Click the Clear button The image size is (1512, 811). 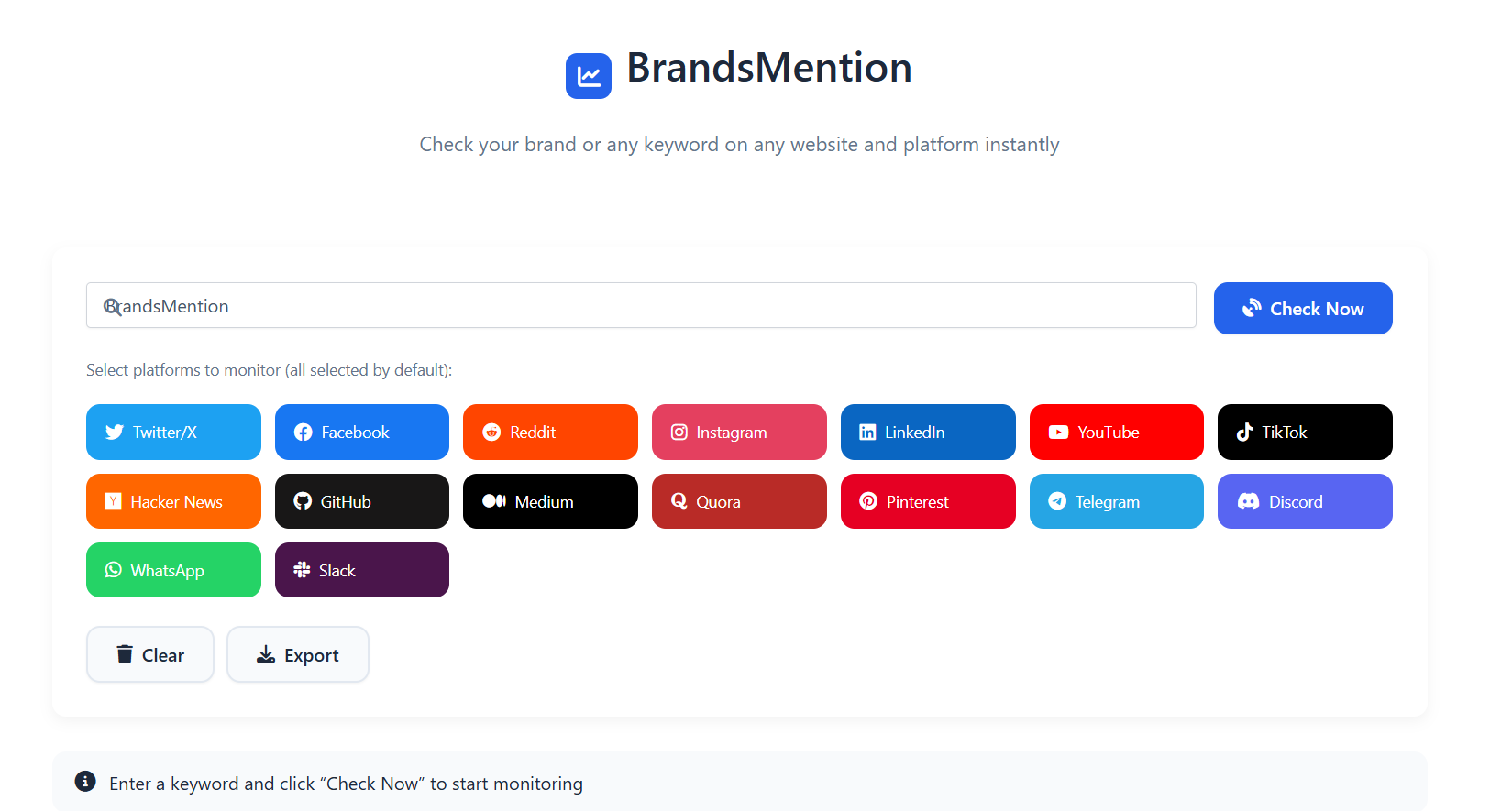click(x=149, y=654)
